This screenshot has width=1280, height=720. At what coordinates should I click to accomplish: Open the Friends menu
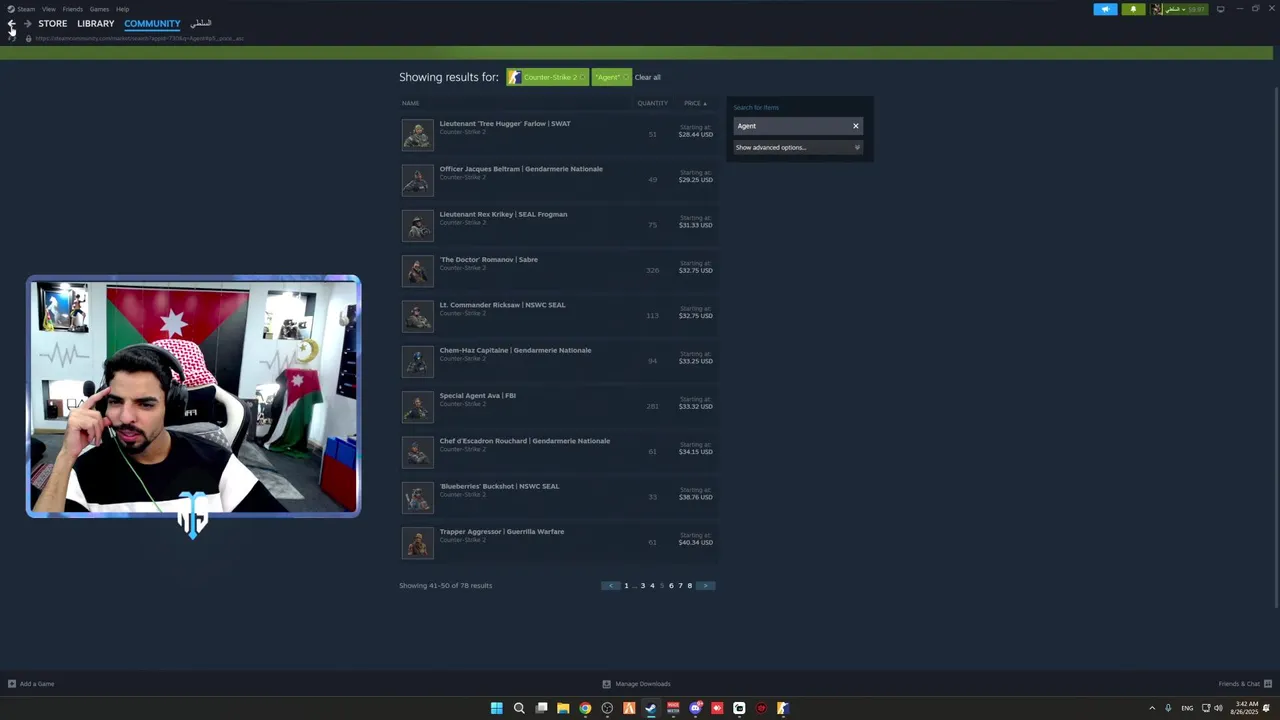click(72, 9)
